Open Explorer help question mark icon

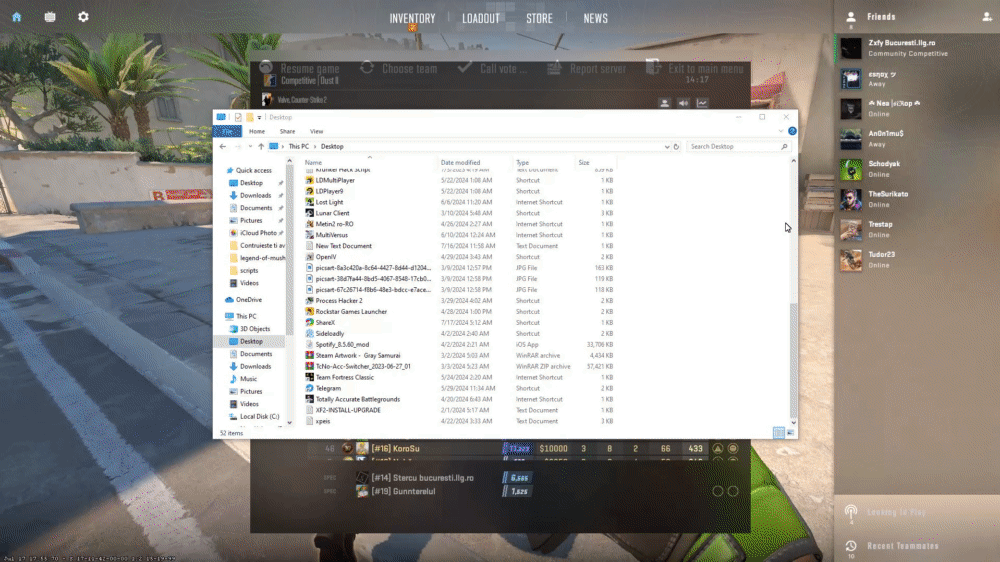point(792,131)
